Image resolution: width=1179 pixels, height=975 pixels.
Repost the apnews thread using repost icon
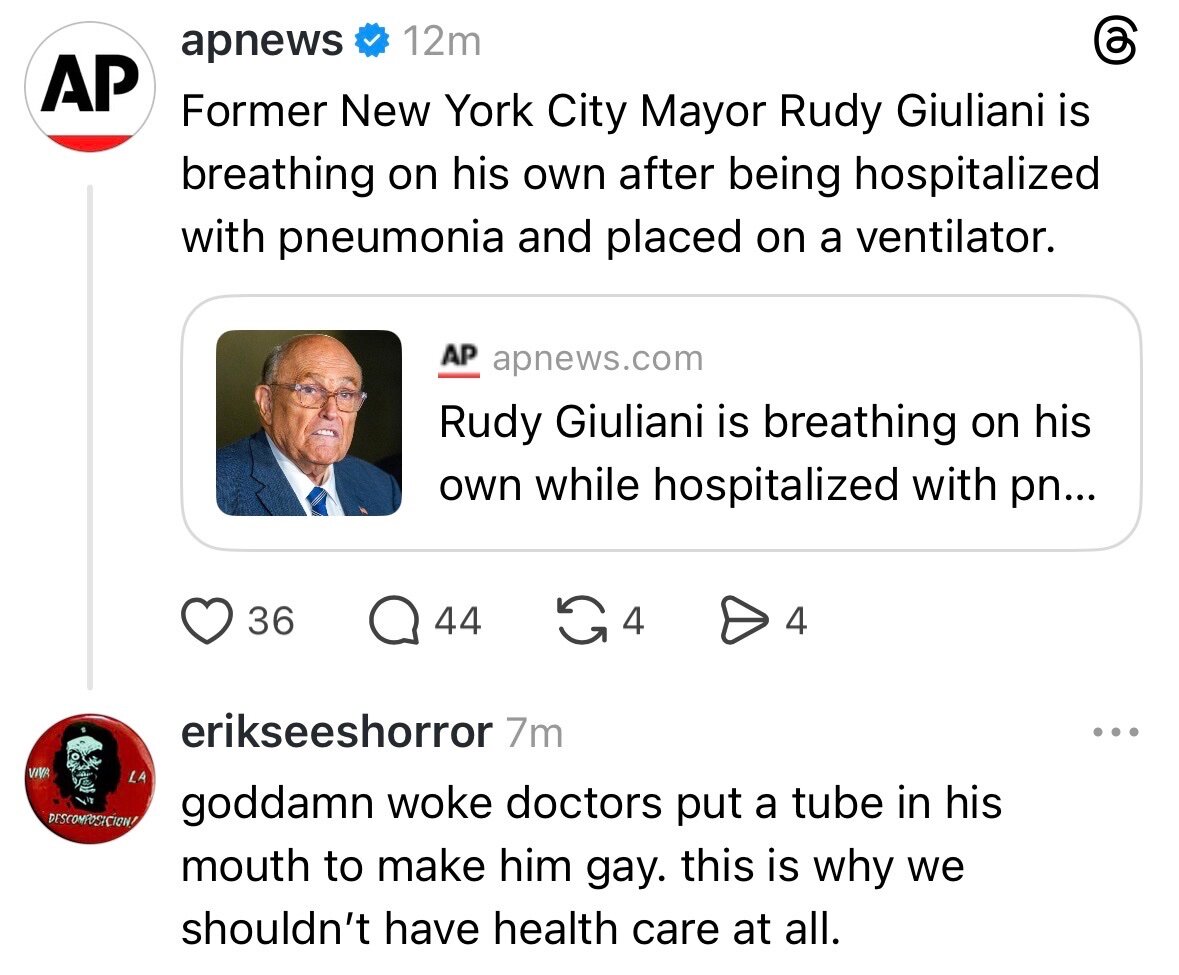pos(581,621)
